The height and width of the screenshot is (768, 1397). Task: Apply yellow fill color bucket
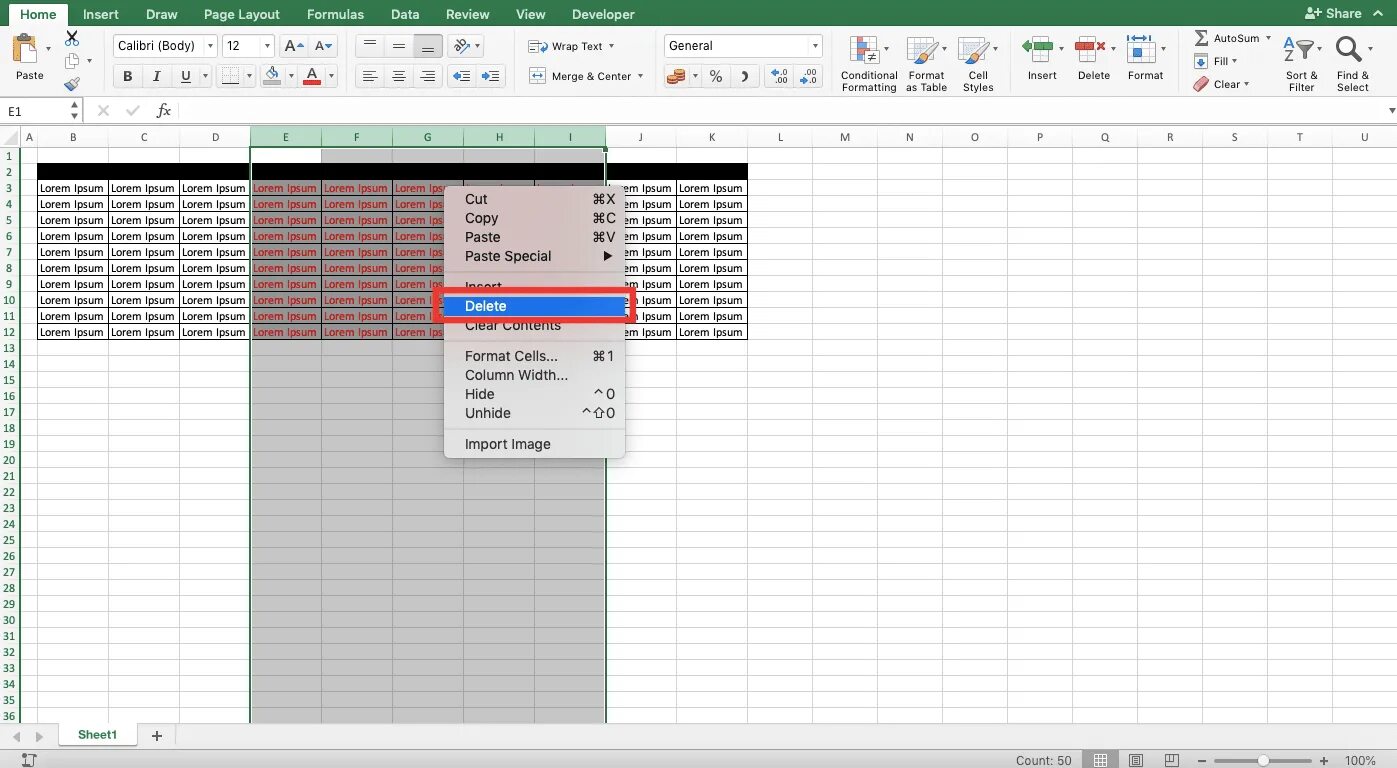272,76
